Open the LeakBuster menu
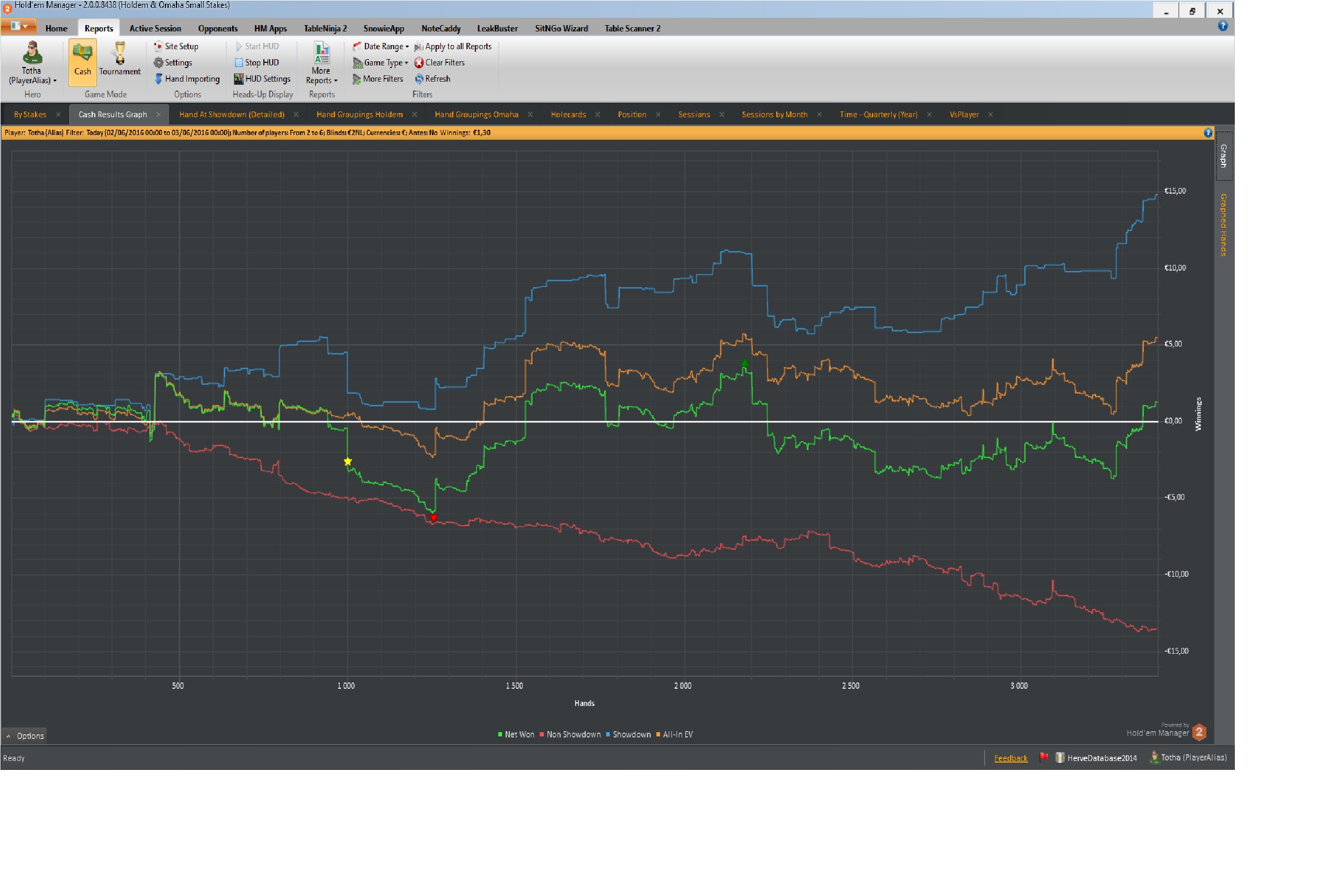 tap(497, 28)
